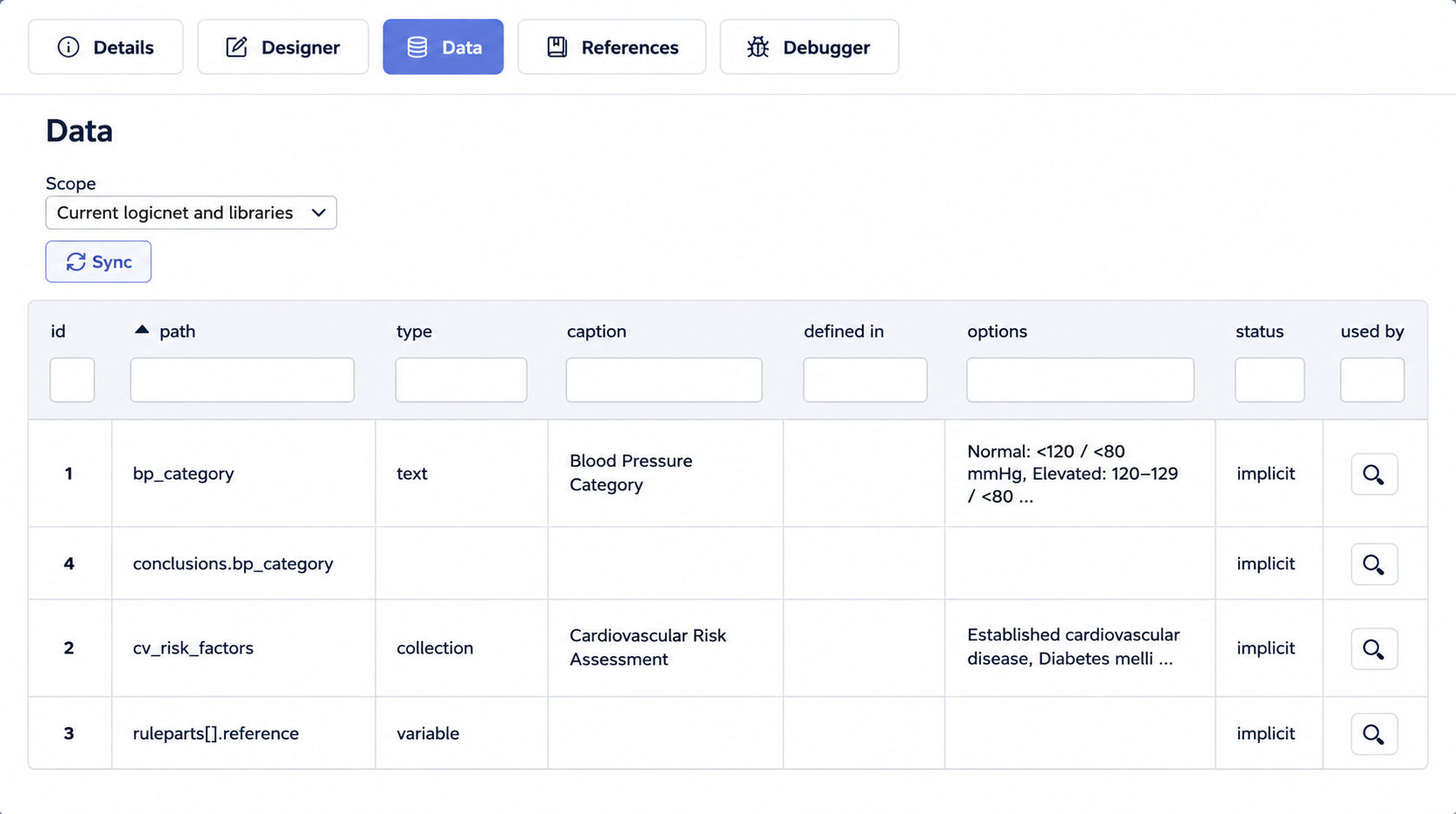Click magnifier icon for bp_category row

pos(1374,474)
